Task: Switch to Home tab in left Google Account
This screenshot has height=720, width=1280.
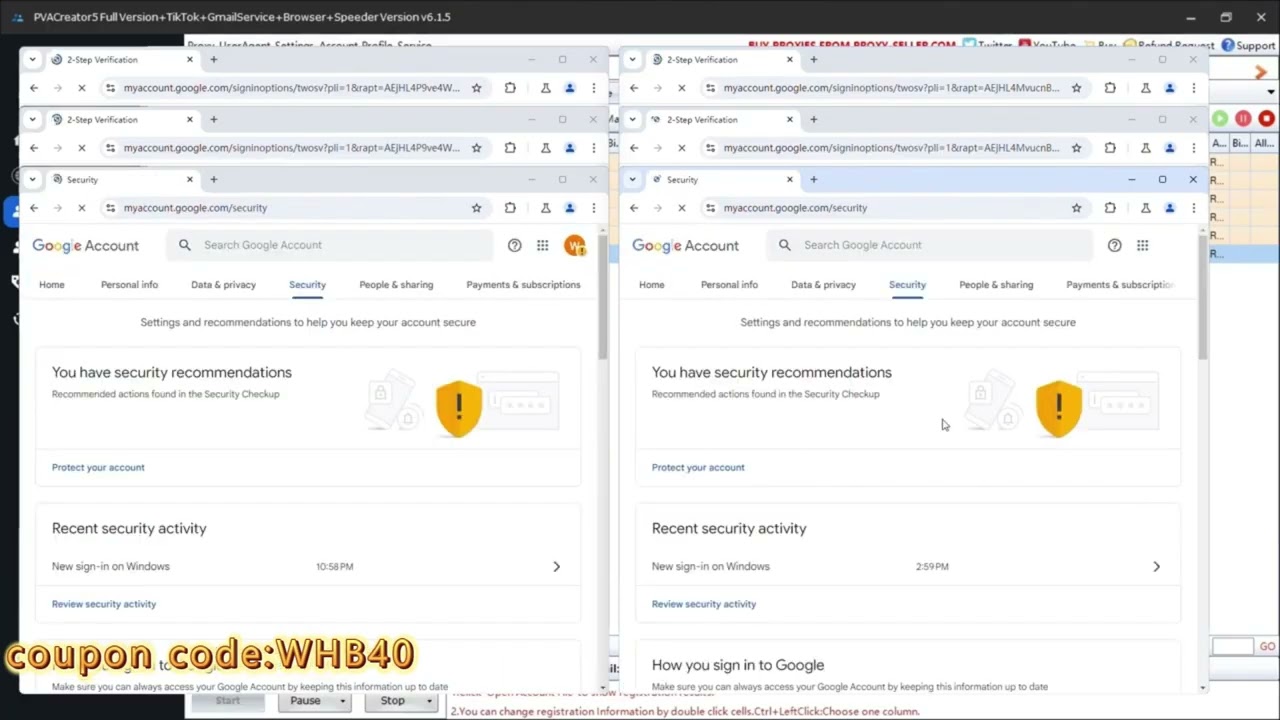Action: 52,285
